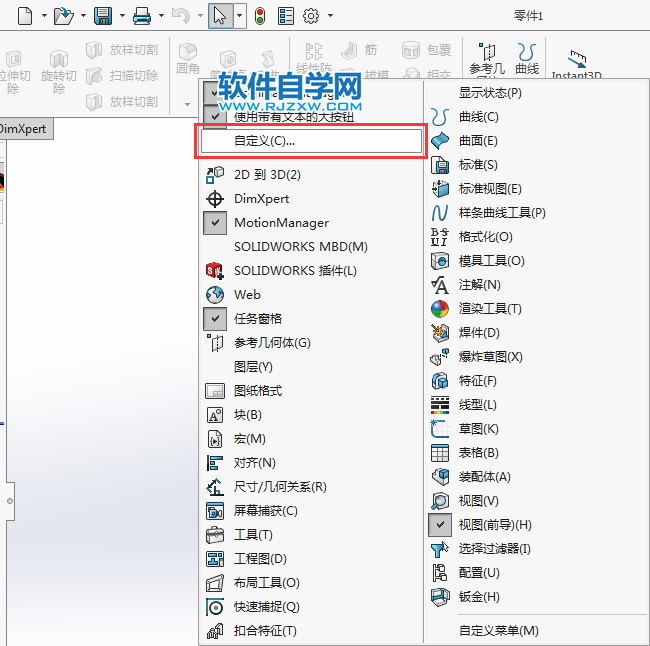Select 参考几何体(G) toolbar entry
The width and height of the screenshot is (650, 646).
272,343
